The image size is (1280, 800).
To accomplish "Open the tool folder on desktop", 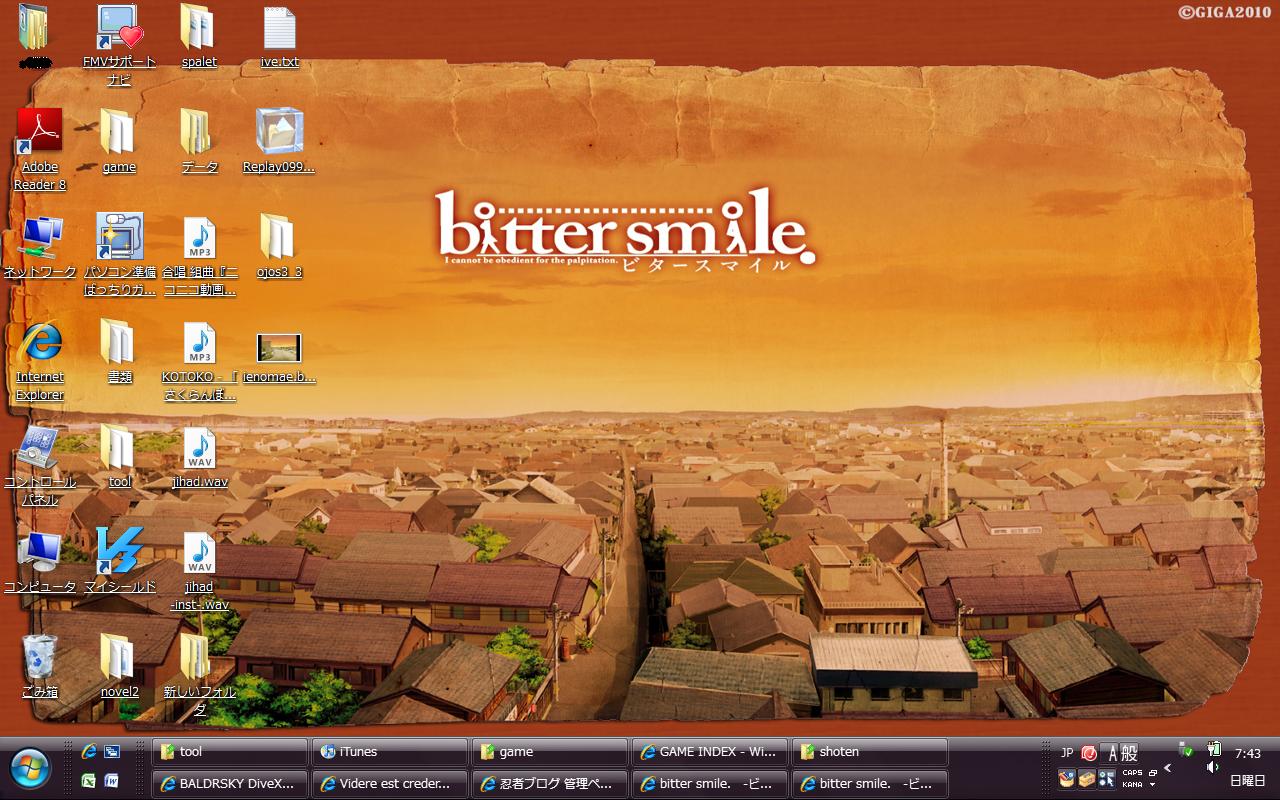I will (x=119, y=457).
